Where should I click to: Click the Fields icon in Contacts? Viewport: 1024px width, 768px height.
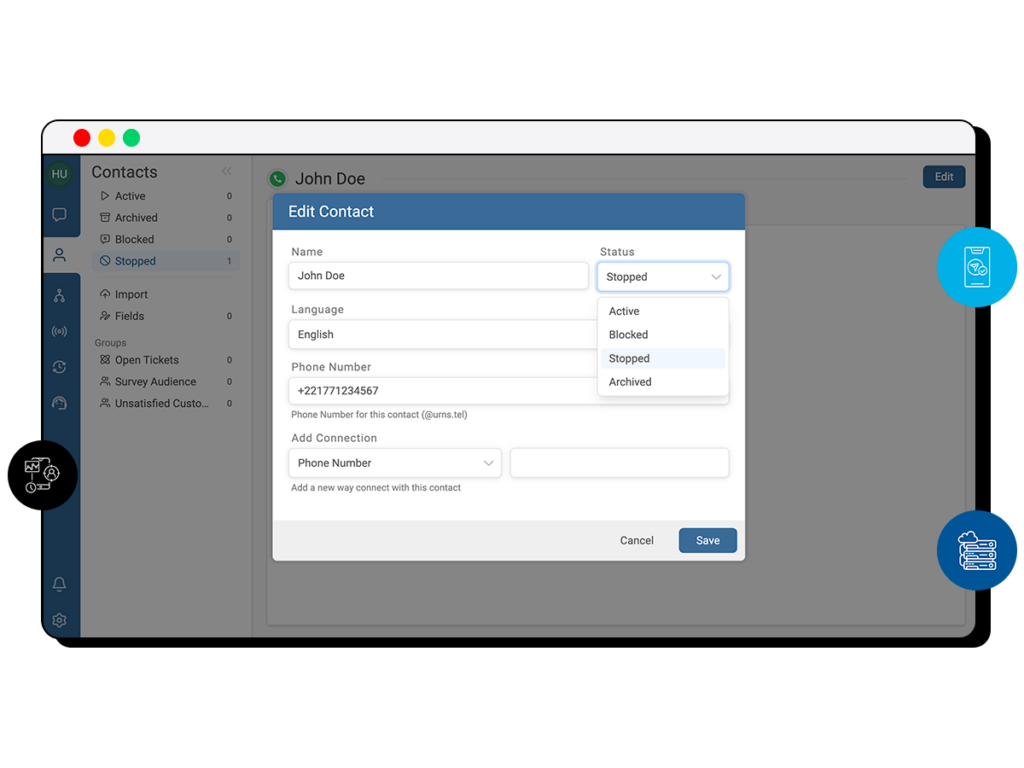pyautogui.click(x=104, y=315)
